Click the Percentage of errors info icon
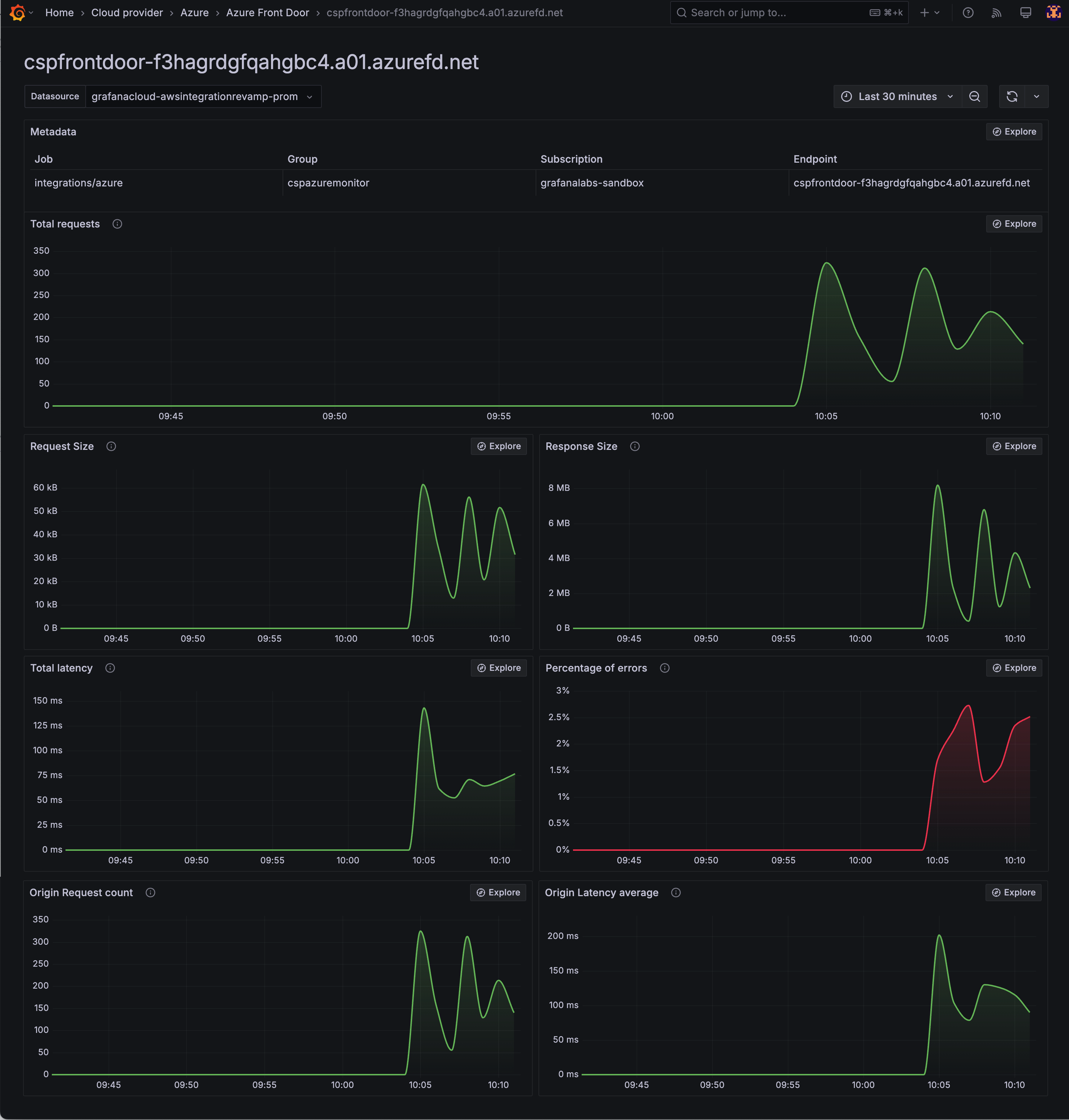Viewport: 1069px width, 1120px height. pyautogui.click(x=664, y=668)
